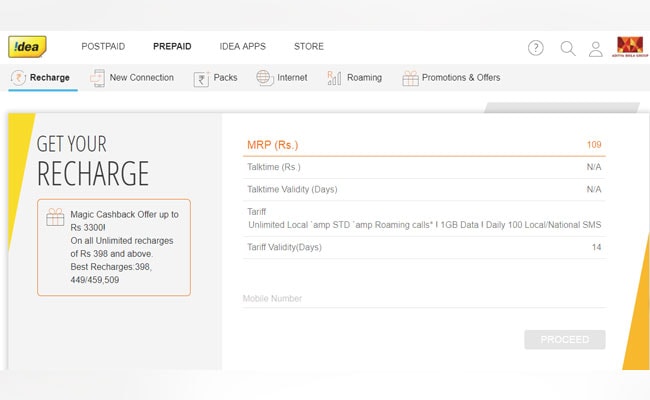Click the Aditya Birla Group logo
Image resolution: width=650 pixels, height=400 pixels.
point(630,46)
